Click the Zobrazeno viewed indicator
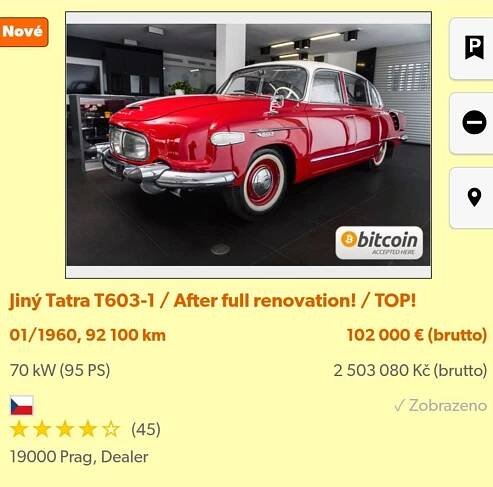Viewport: 493px width, 487px height. 440,405
